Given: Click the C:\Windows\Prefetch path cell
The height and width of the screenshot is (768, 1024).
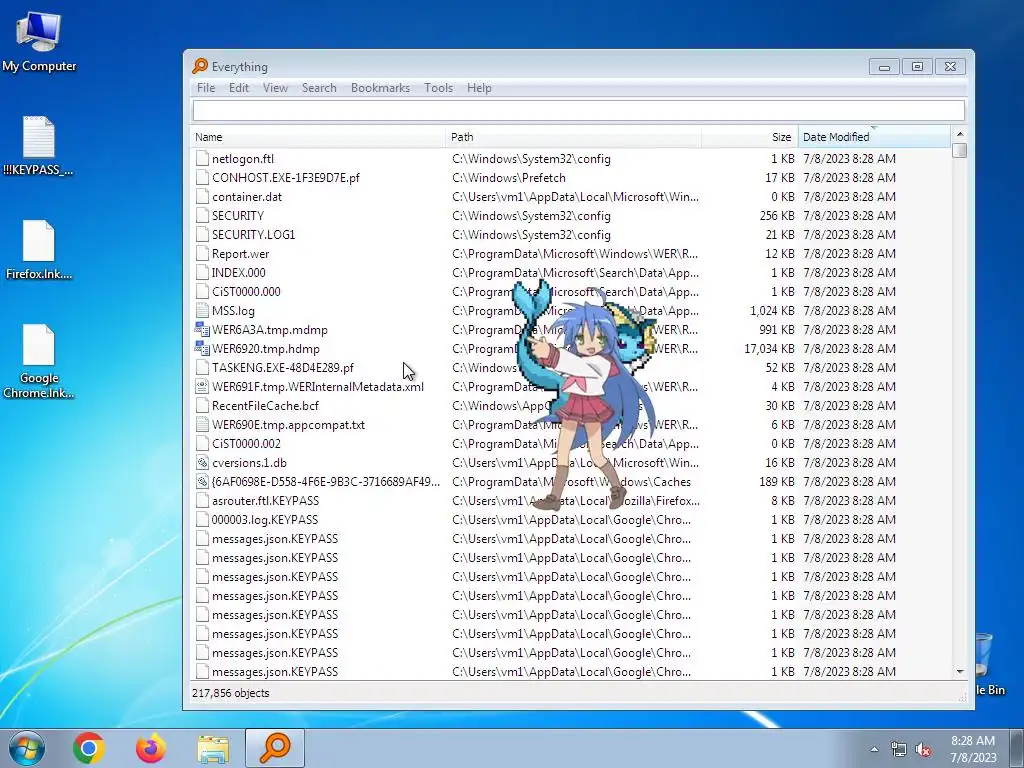Looking at the screenshot, I should pyautogui.click(x=509, y=178).
